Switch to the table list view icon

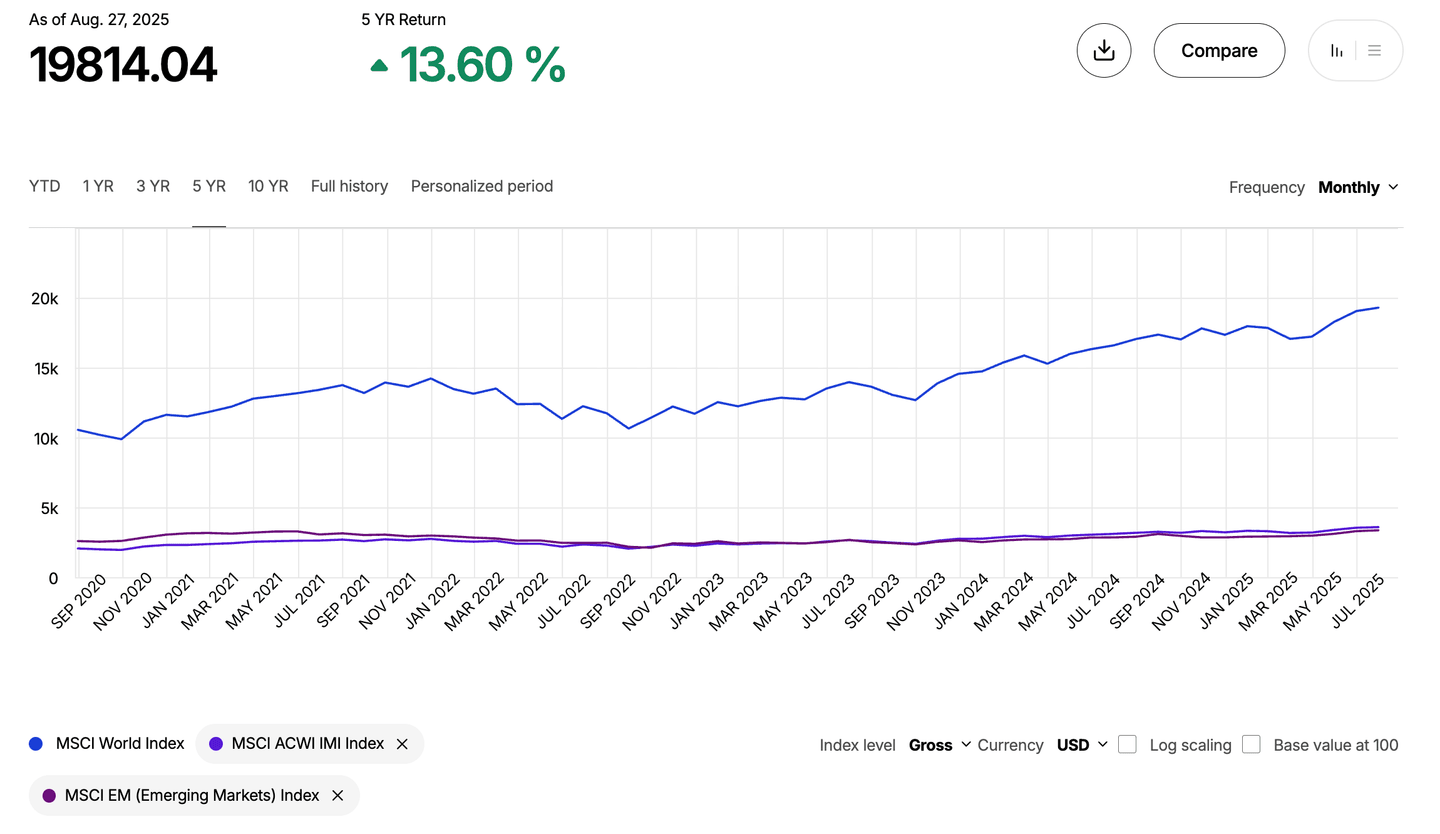pos(1375,50)
